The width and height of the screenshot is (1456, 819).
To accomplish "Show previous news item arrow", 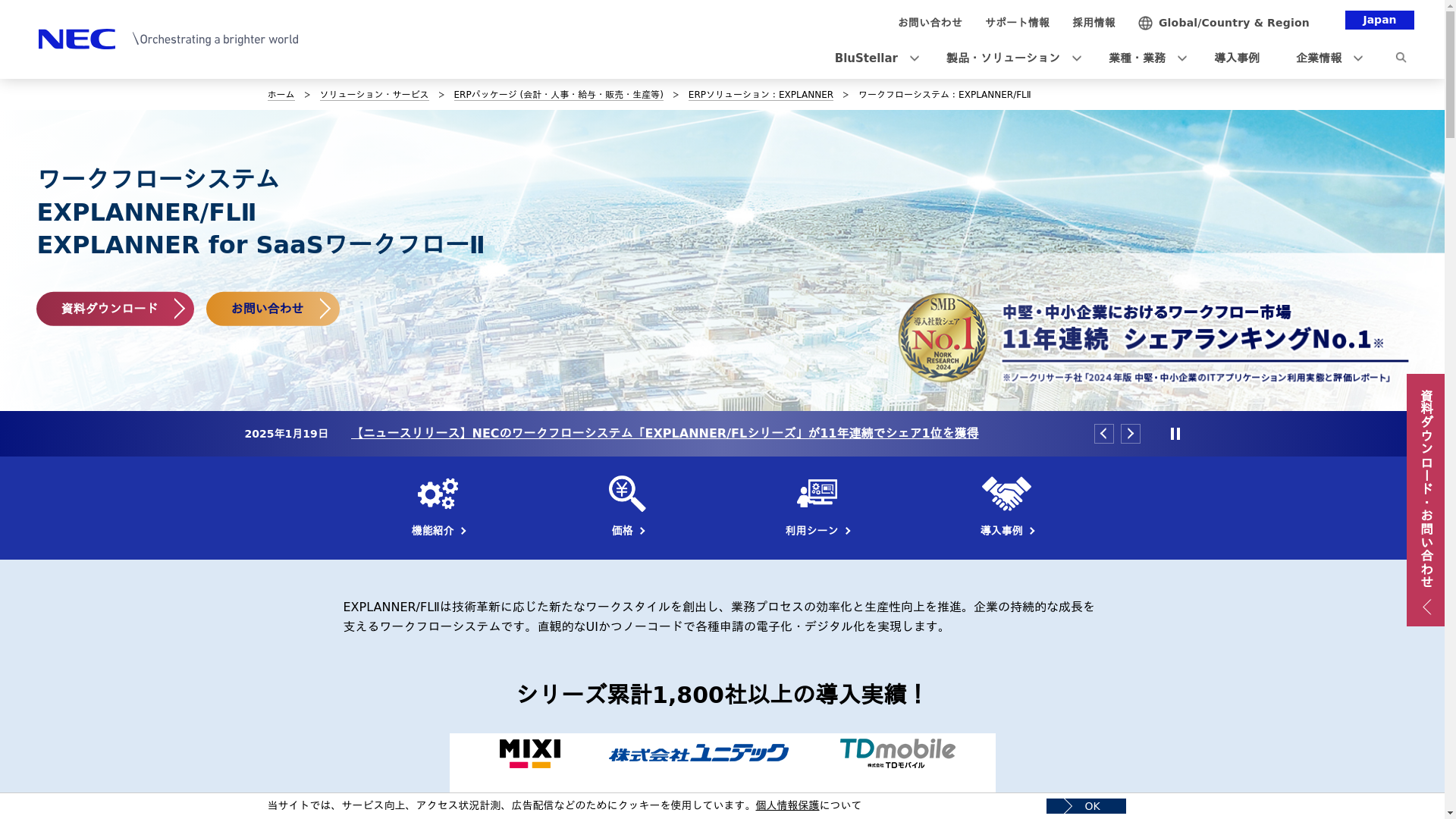I will [x=1104, y=434].
